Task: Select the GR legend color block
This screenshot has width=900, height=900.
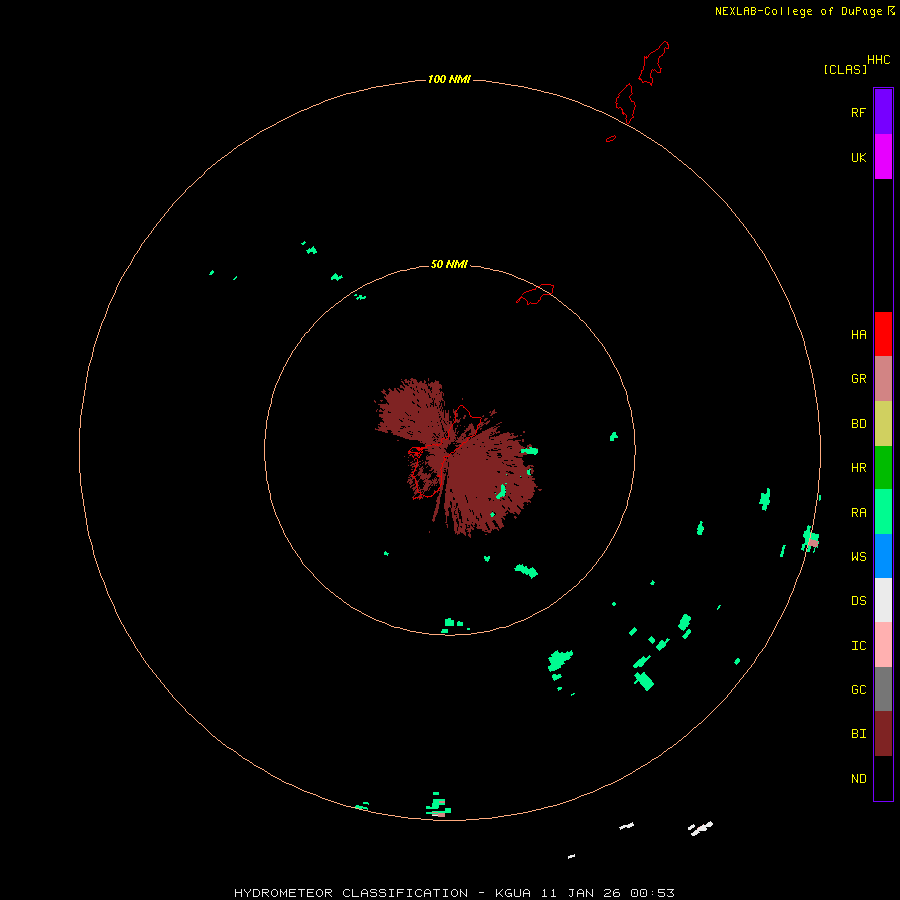Action: [883, 379]
